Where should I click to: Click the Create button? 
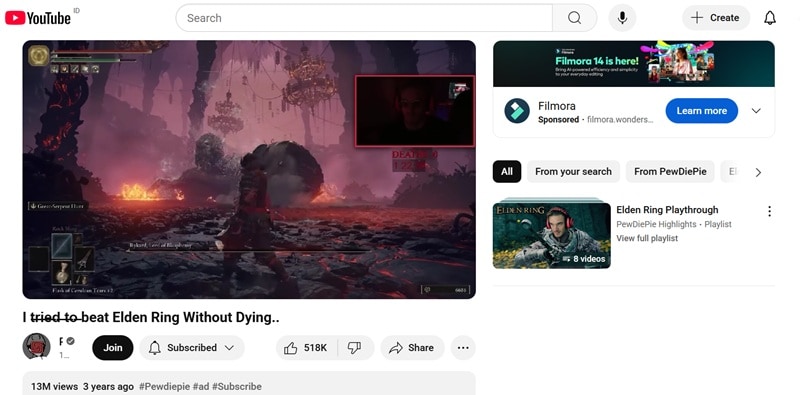point(716,18)
